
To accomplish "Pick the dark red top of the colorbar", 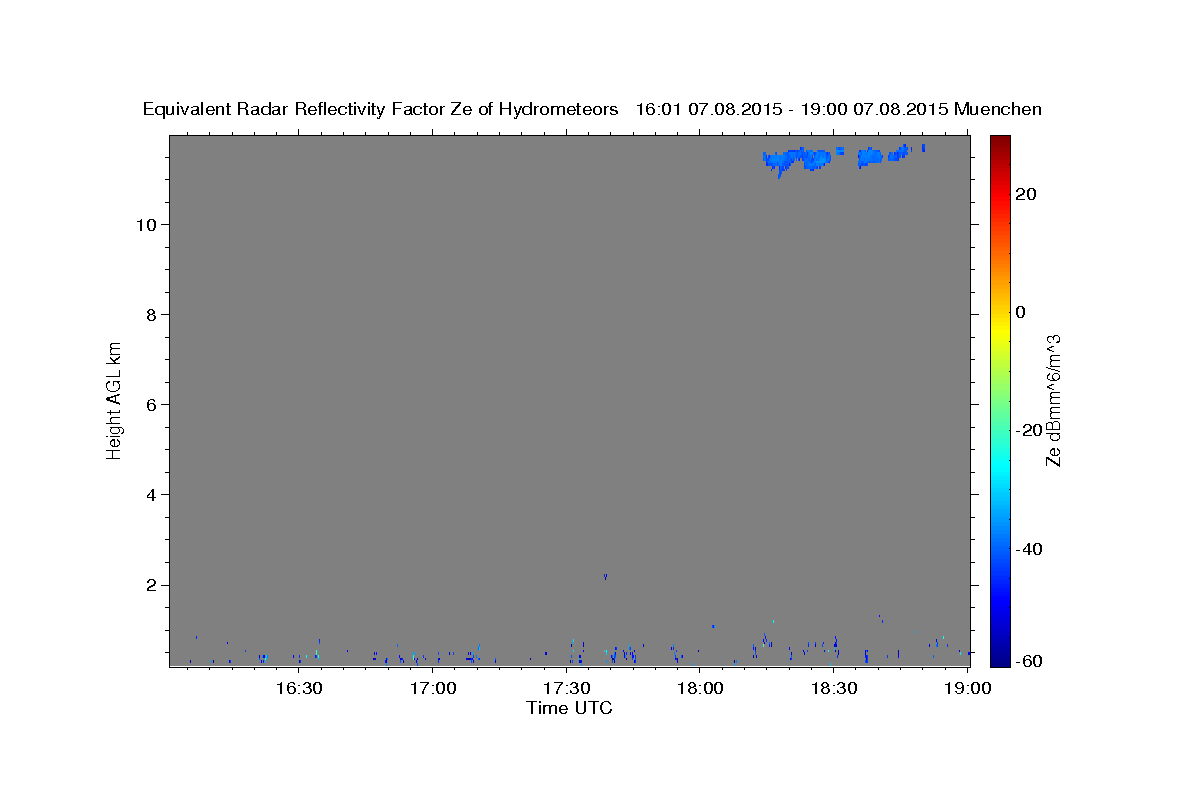I will click(x=1000, y=143).
